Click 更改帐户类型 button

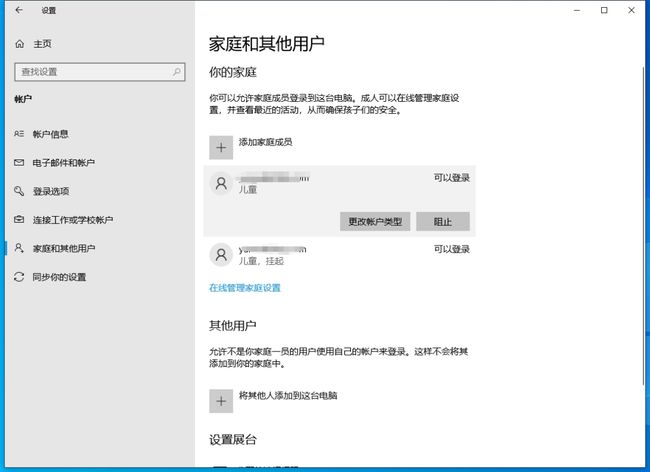(x=375, y=222)
